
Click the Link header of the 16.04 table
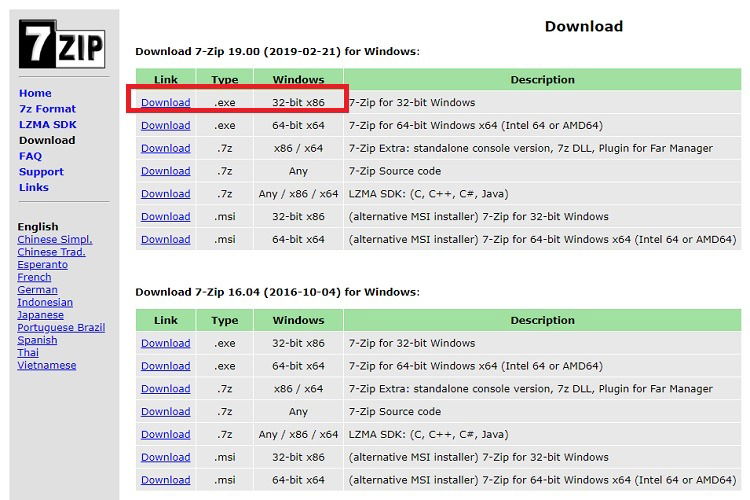165,321
